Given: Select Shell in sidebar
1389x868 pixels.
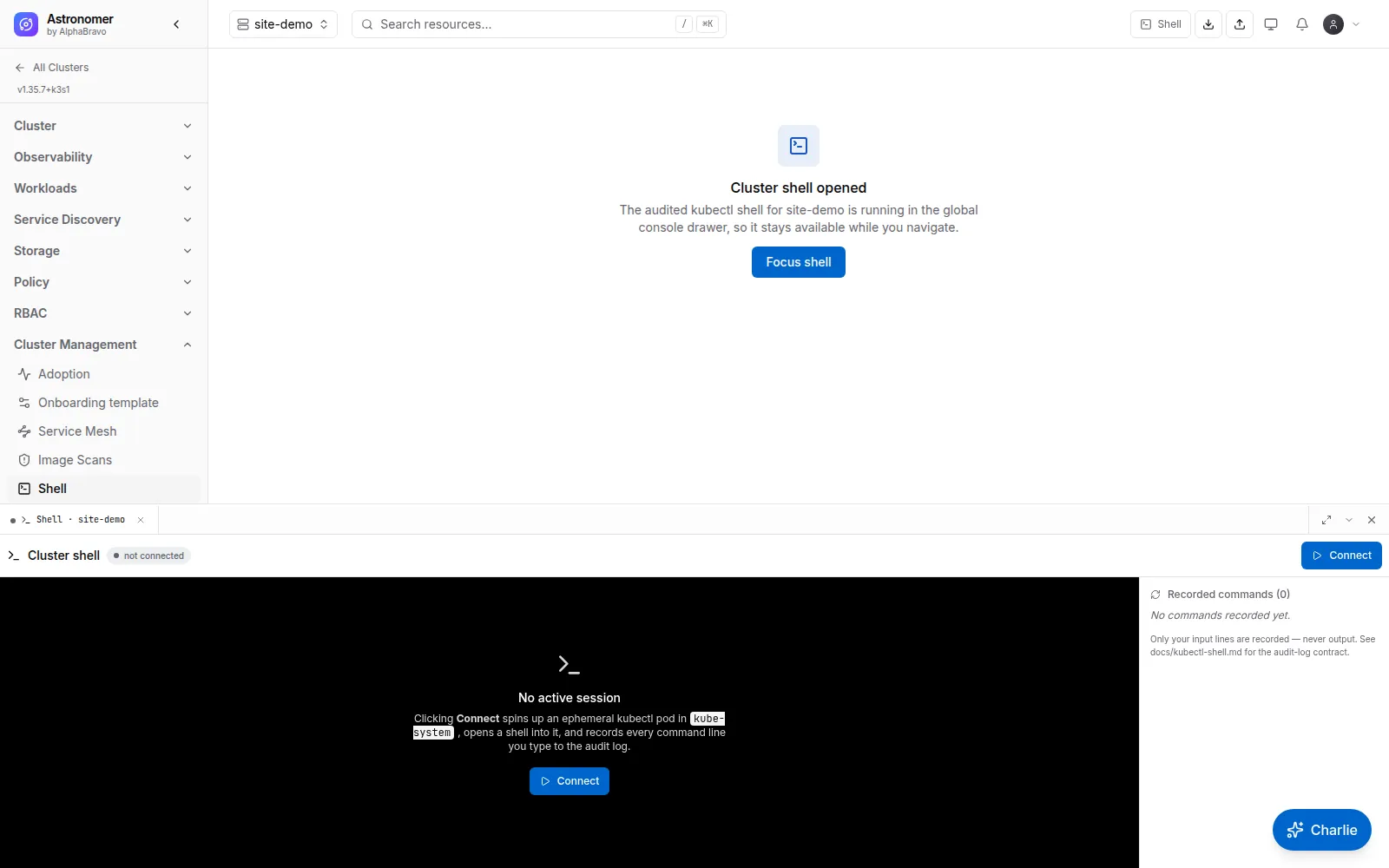Looking at the screenshot, I should 103,489.
